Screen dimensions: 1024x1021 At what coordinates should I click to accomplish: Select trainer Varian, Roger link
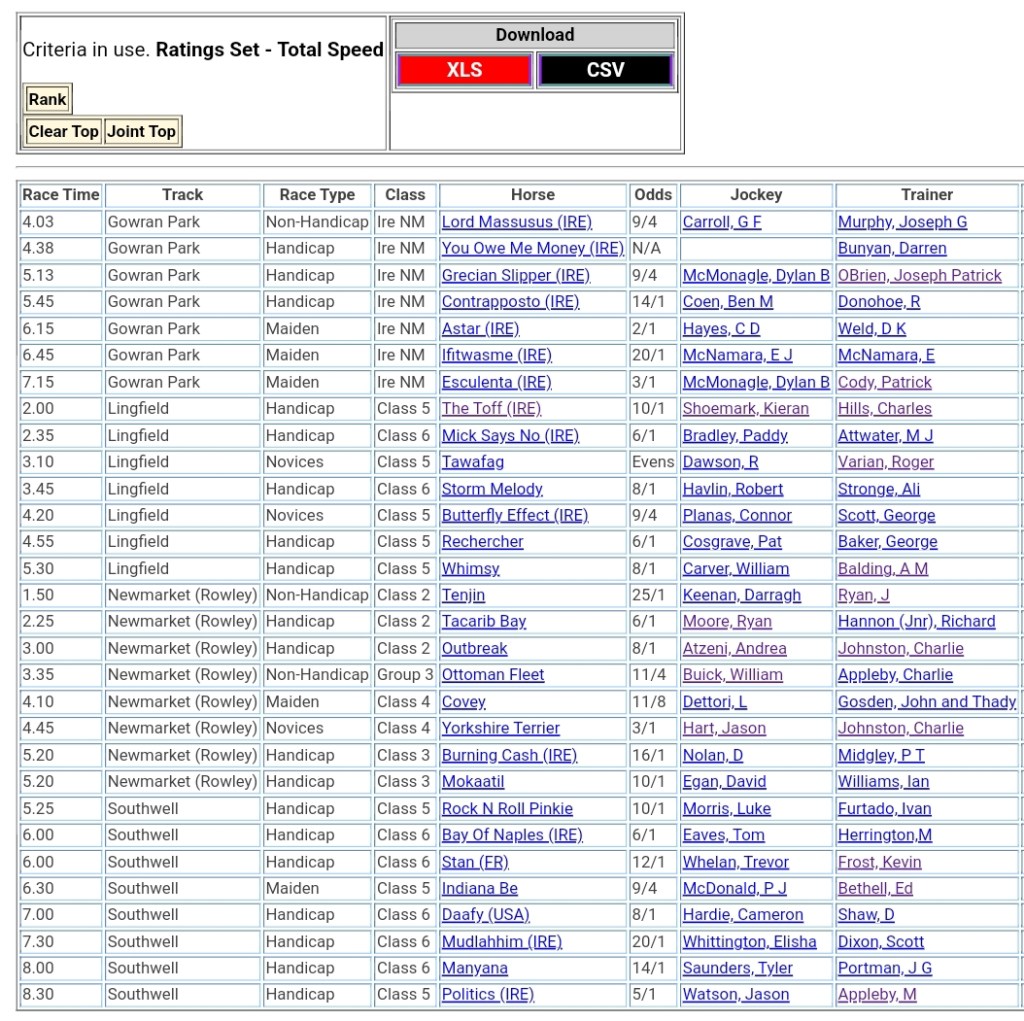(x=885, y=462)
